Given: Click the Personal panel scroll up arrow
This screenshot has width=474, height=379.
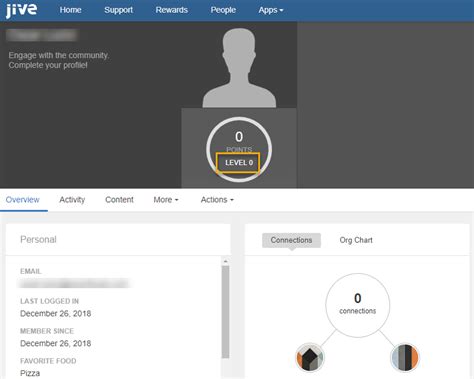Looking at the screenshot, I should (225, 261).
